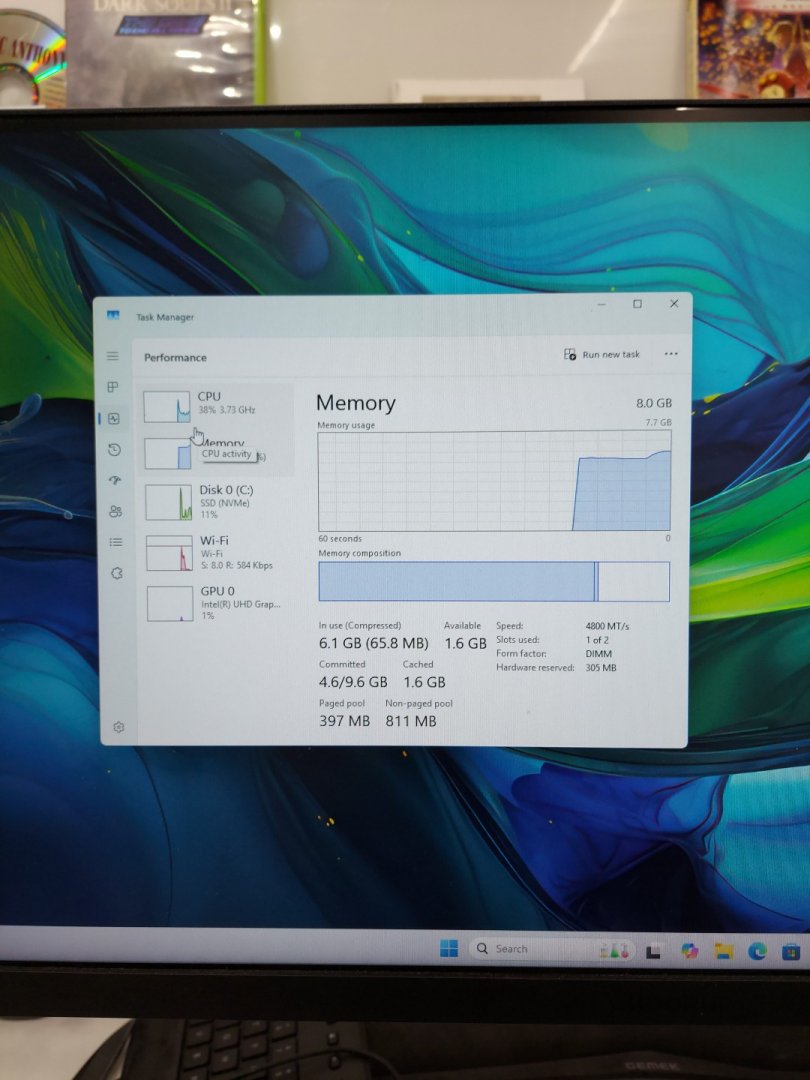The image size is (810, 1080).
Task: Open the Services page puzzle icon
Action: (116, 574)
